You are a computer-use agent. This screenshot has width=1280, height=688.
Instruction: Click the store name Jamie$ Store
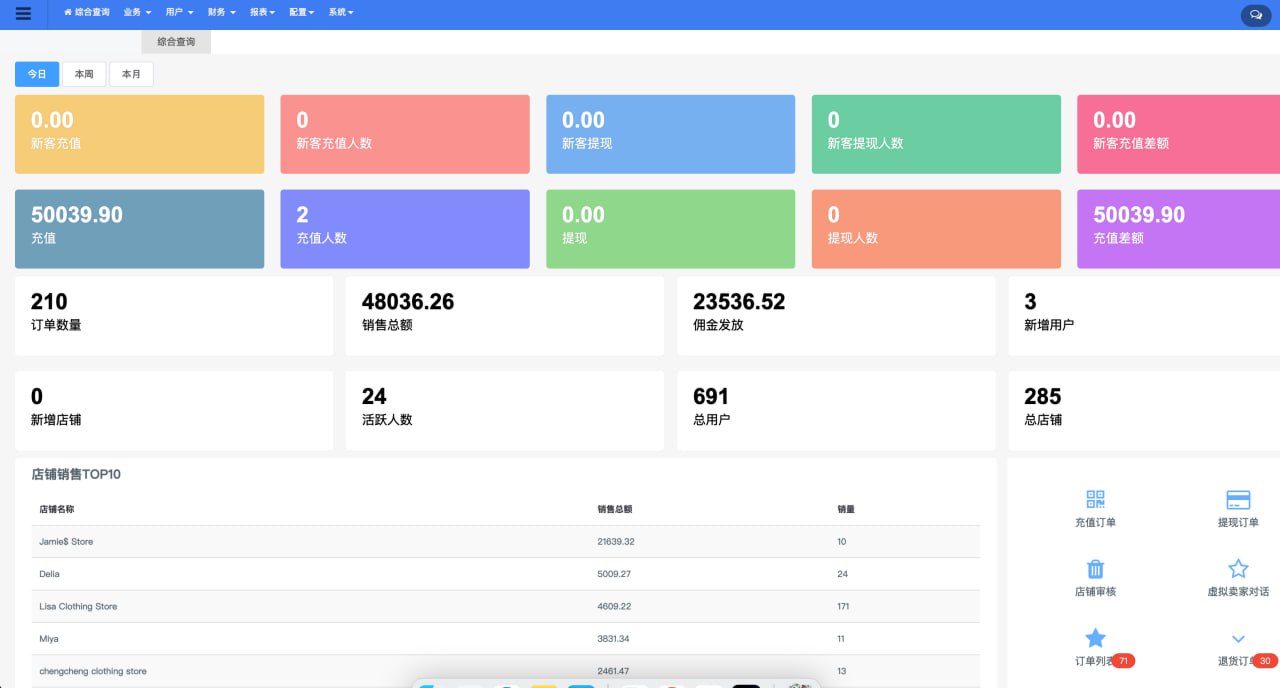[65, 541]
